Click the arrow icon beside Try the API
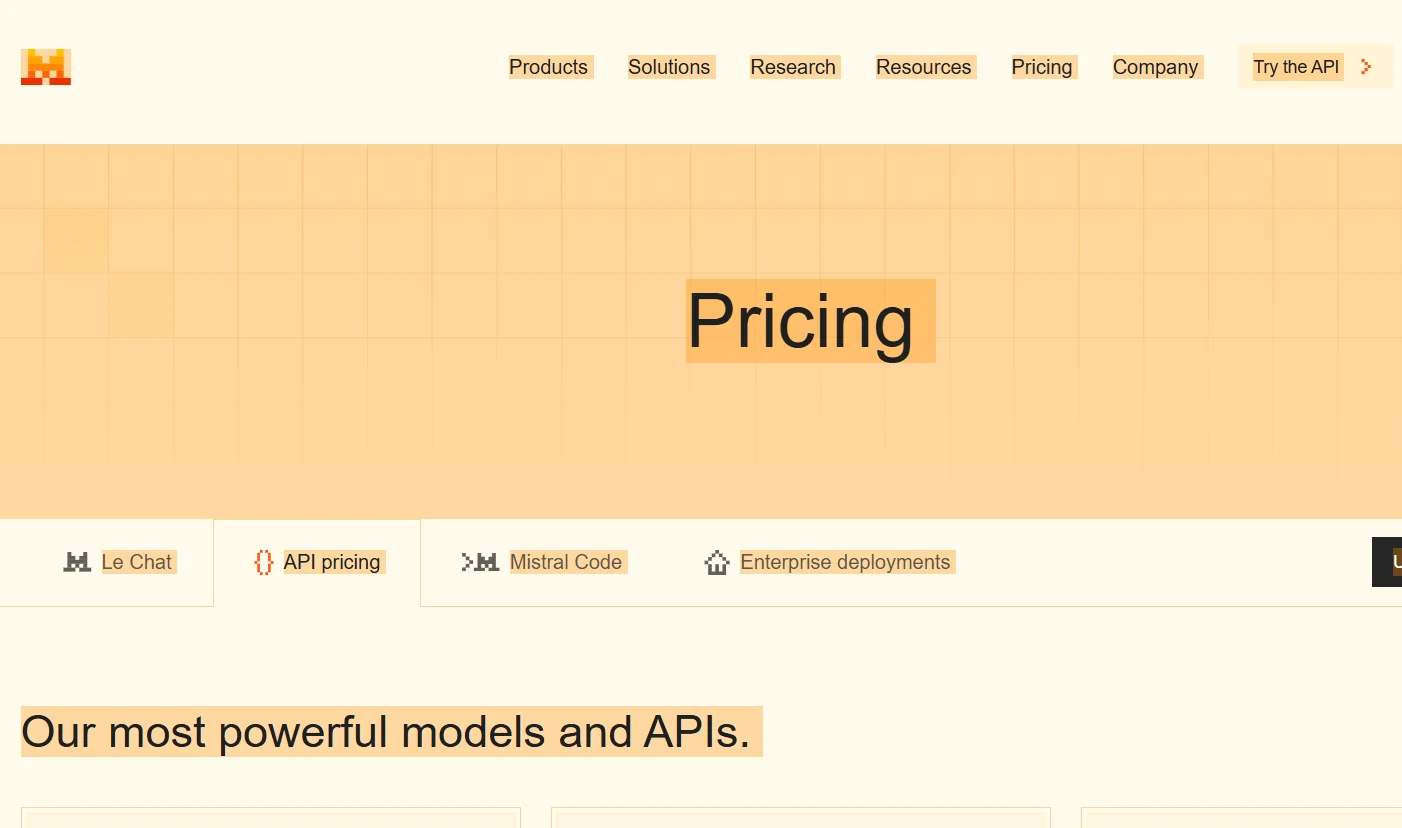This screenshot has width=1402, height=828. tap(1366, 67)
